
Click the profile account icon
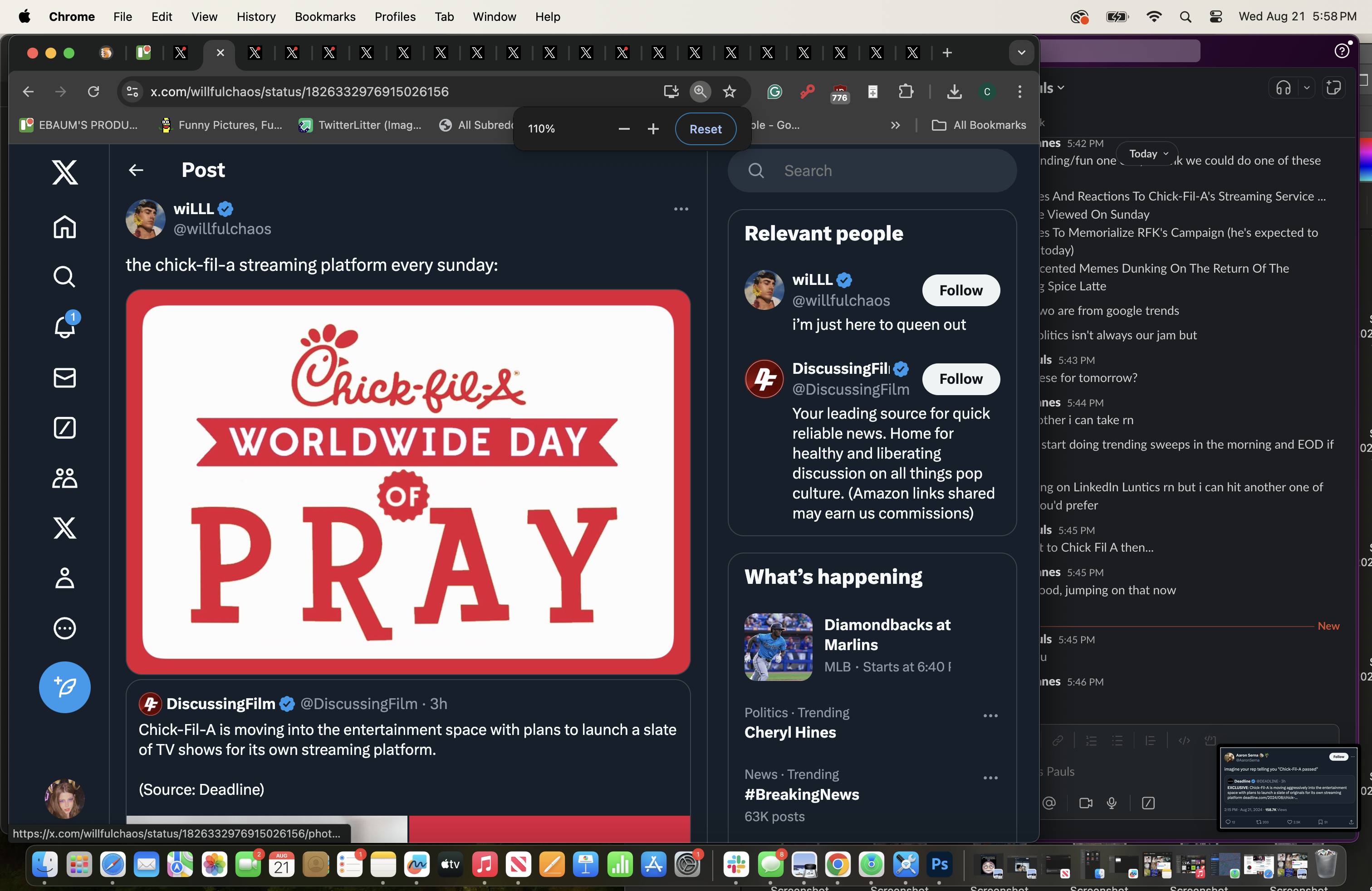pos(65,577)
